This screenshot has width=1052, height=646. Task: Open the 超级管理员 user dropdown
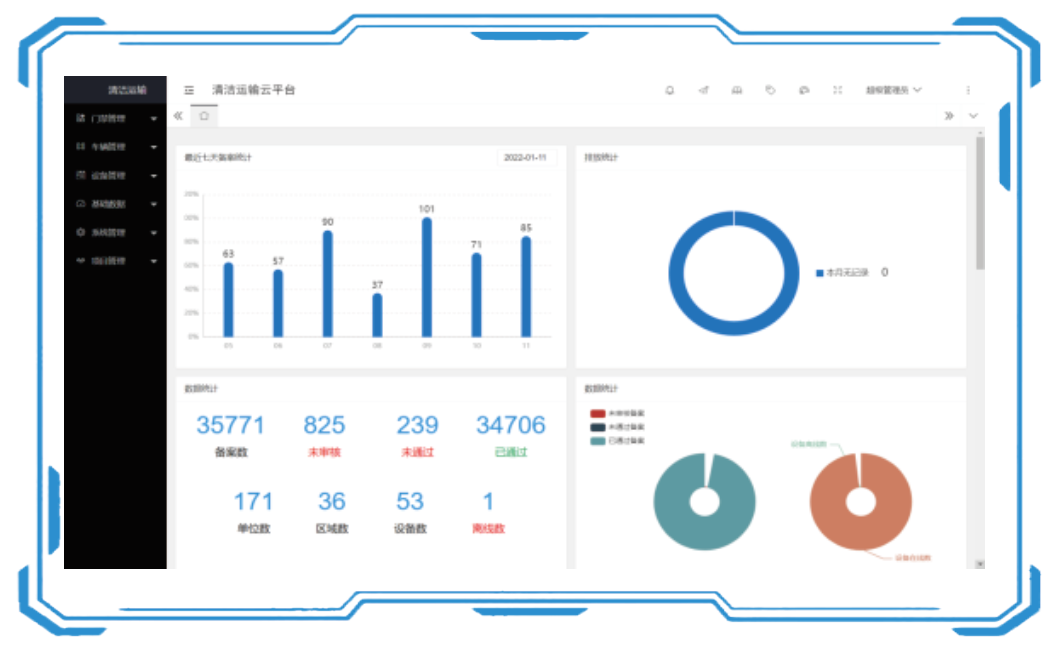893,90
